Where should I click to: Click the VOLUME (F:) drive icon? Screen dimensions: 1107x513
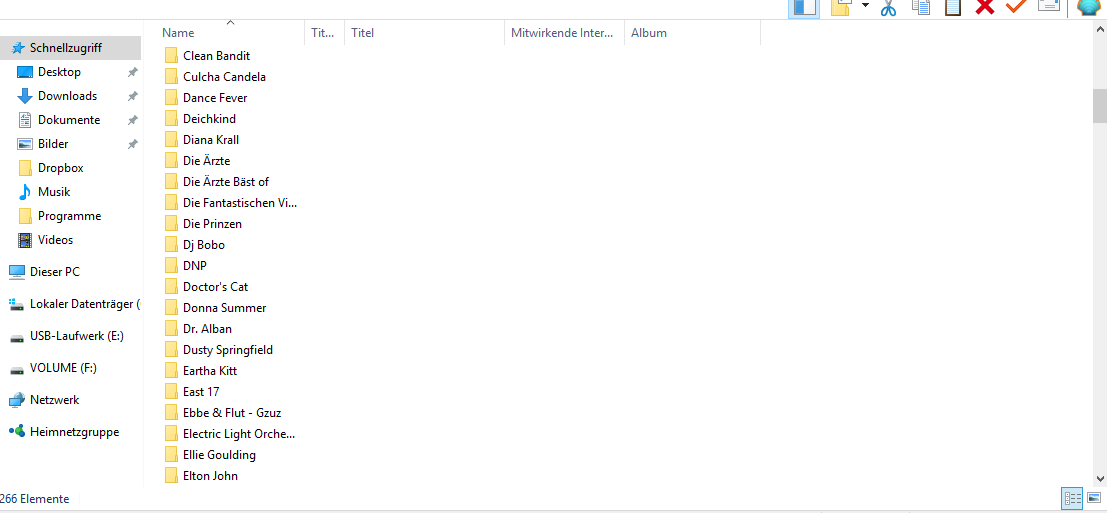tap(17, 369)
